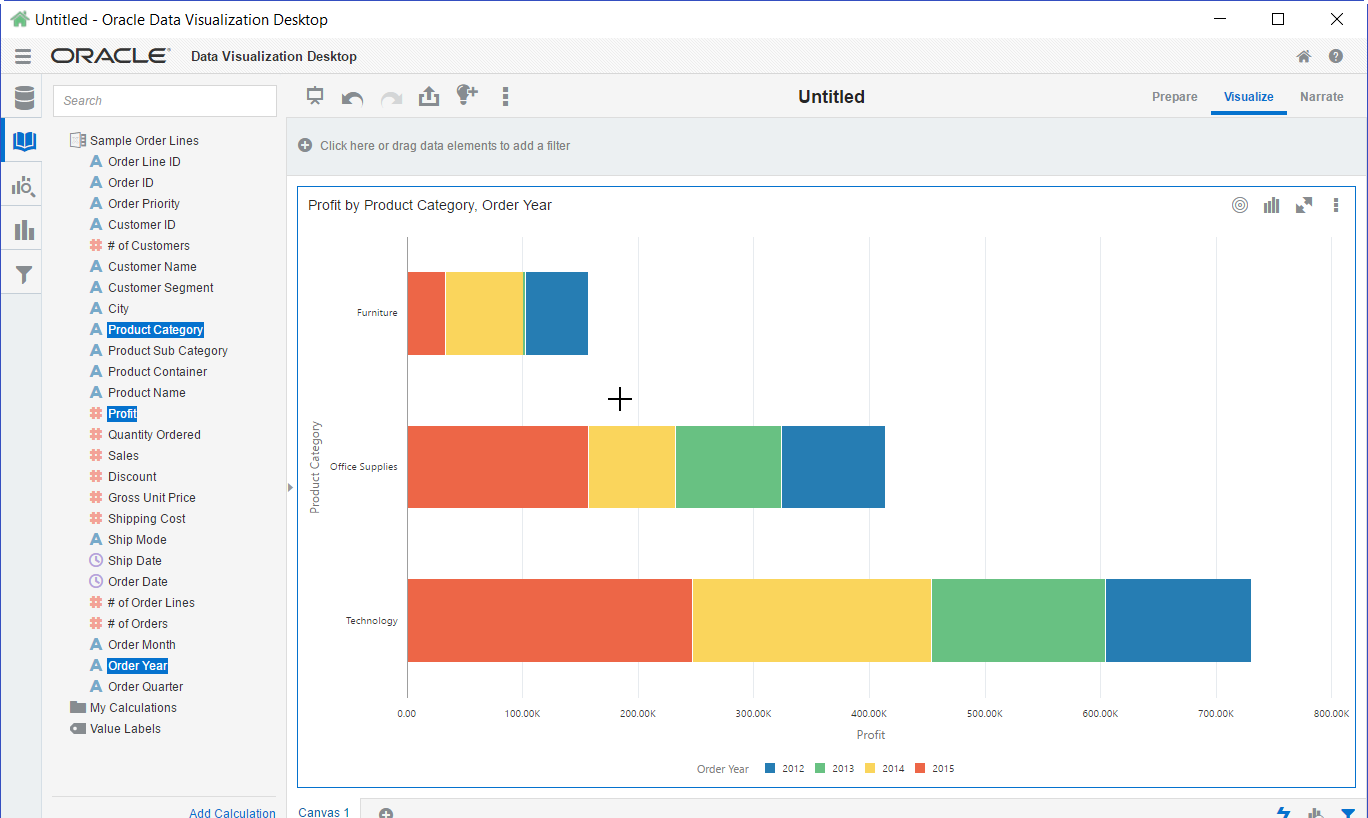Open the visualization's kebab menu
Screen dimensions: 1368x818
coord(1336,205)
